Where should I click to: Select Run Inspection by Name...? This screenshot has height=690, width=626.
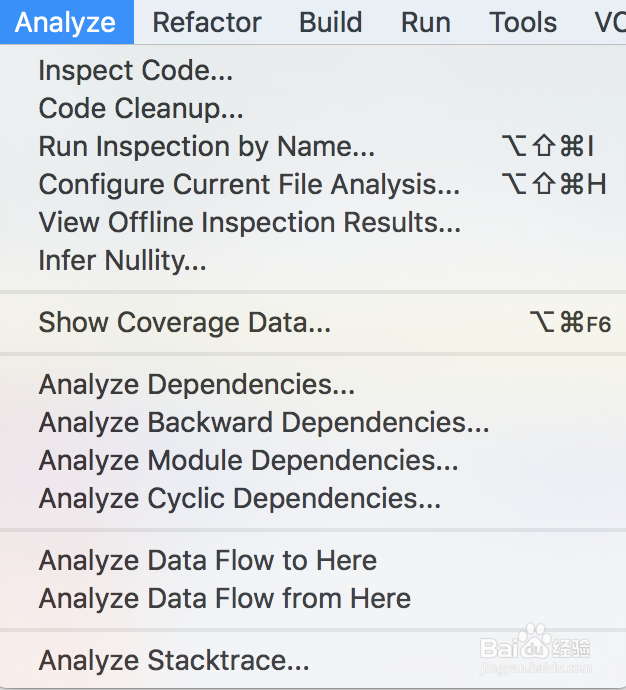tap(207, 146)
